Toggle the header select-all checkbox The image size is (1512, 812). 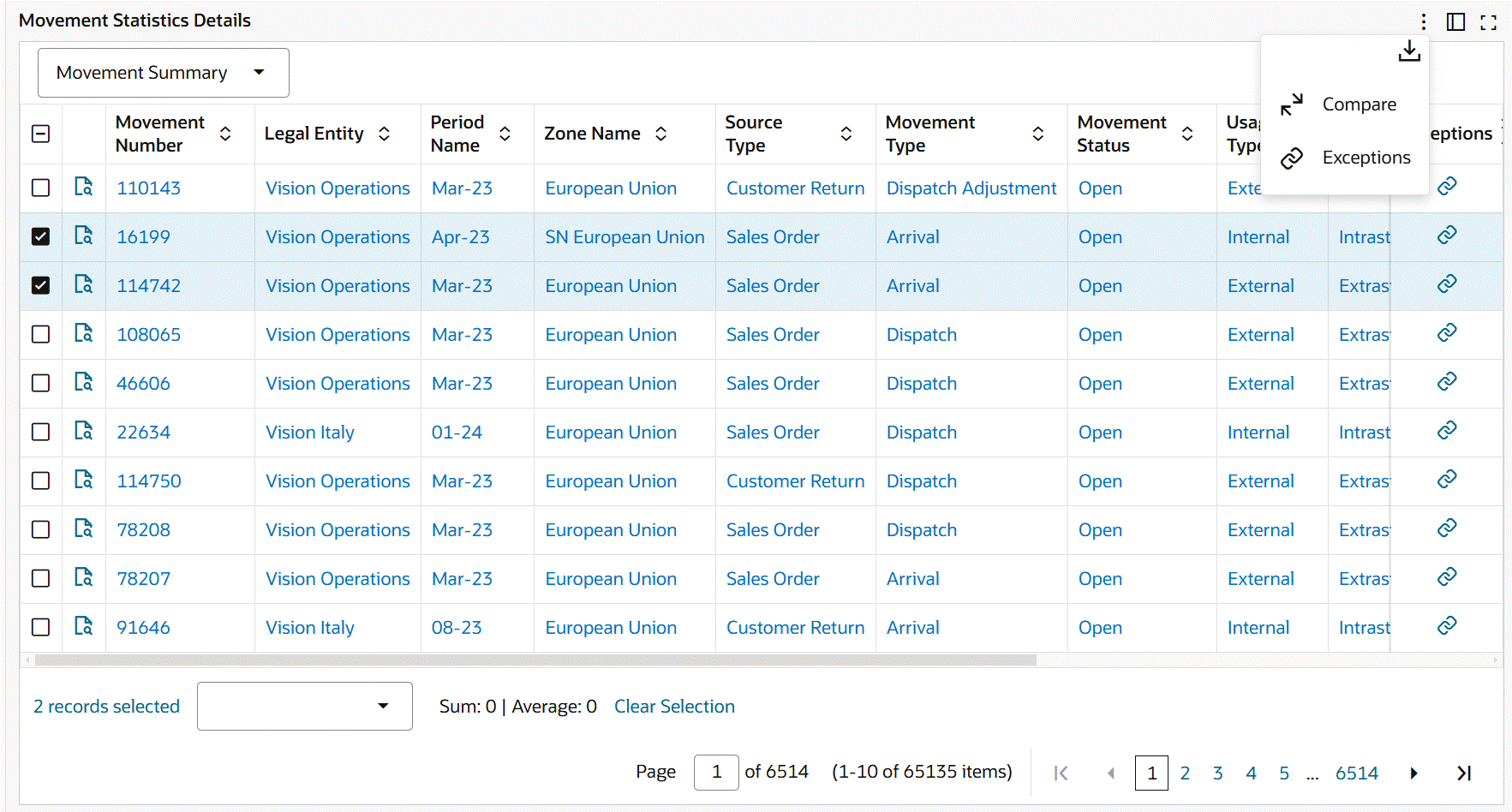click(40, 134)
